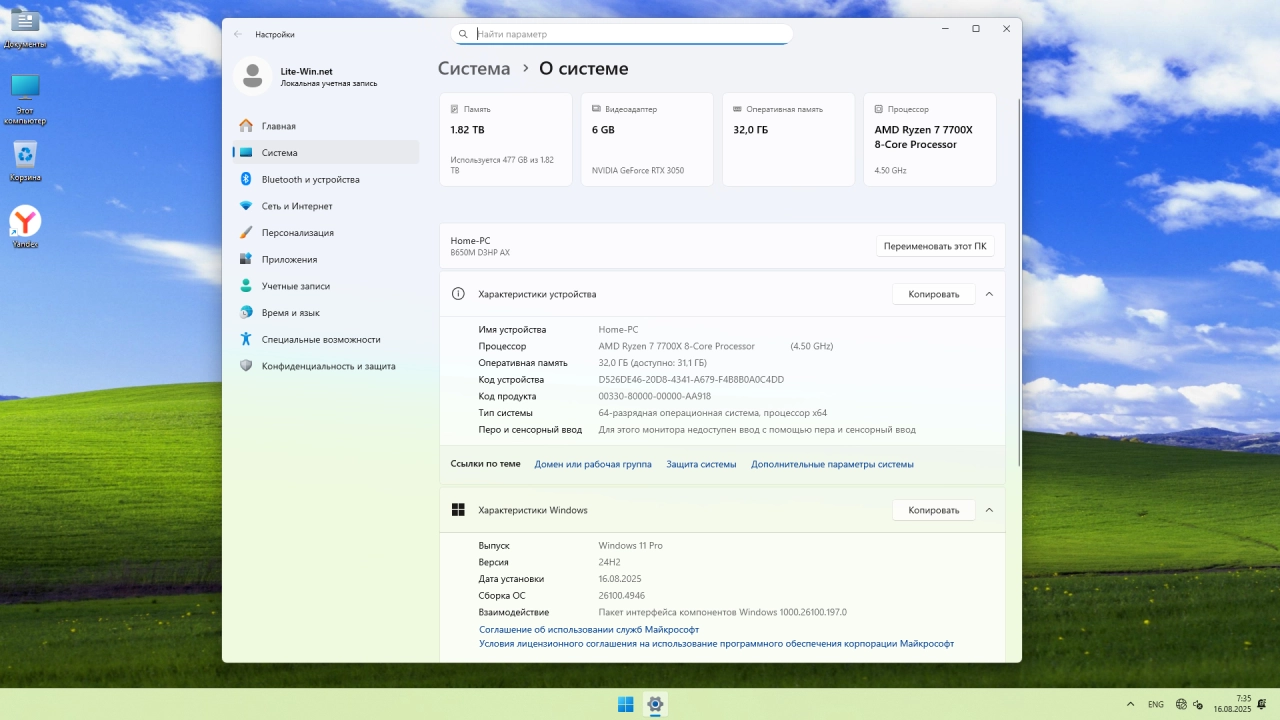Open Дополнительные параметры системы link
This screenshot has height=720, width=1280.
(x=832, y=464)
